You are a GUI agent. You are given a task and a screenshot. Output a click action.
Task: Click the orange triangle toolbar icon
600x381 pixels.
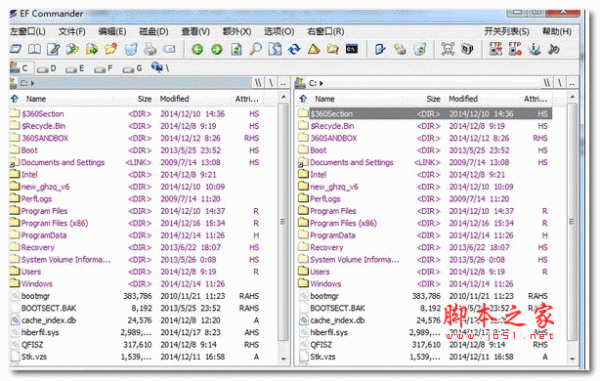click(x=314, y=49)
